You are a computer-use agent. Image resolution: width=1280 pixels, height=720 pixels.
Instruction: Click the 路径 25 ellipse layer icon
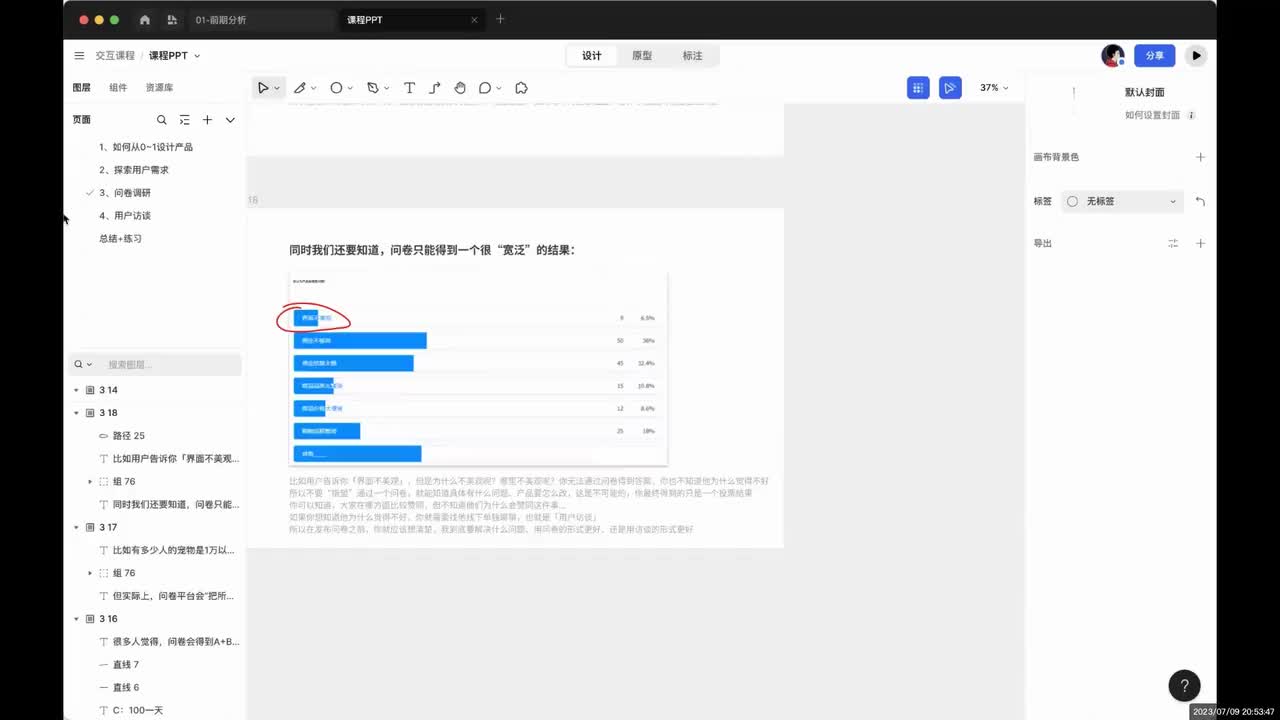tap(104, 436)
